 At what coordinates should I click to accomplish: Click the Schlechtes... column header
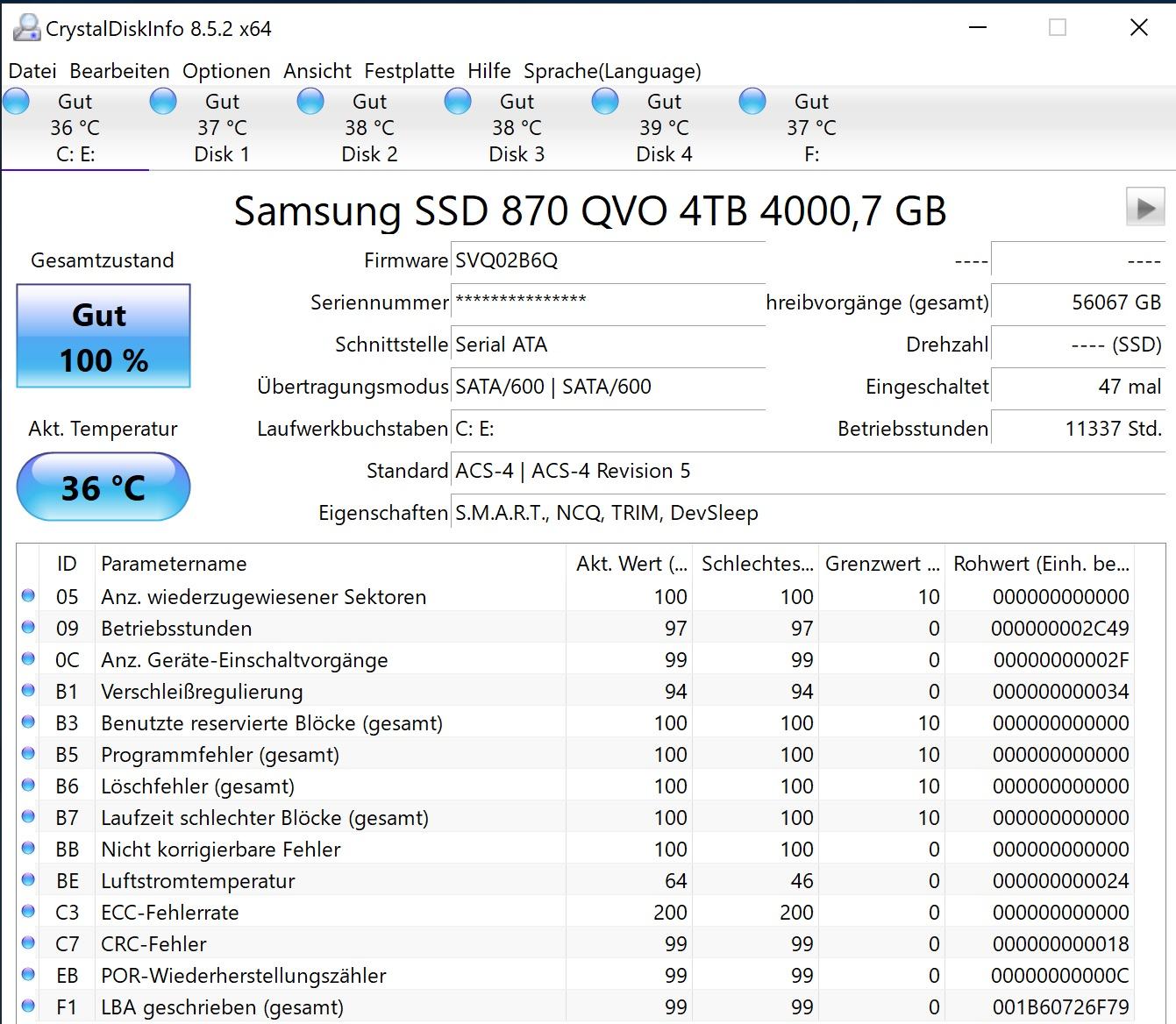tap(756, 564)
